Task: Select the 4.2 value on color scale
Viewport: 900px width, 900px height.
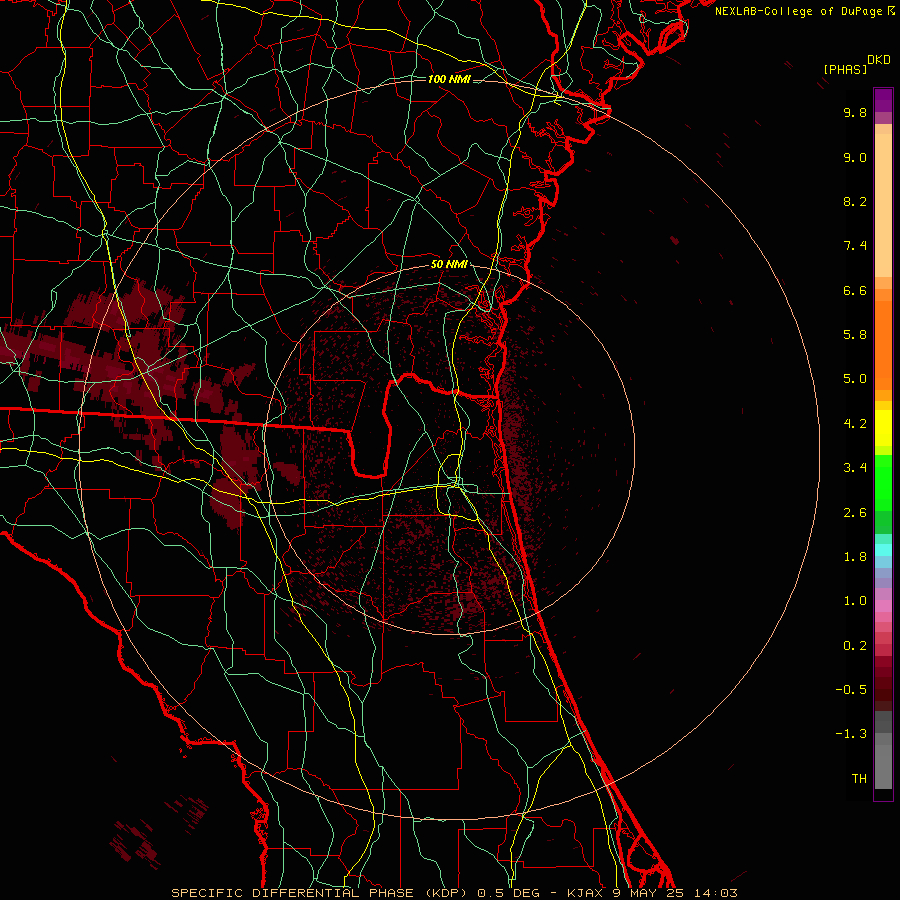Action: (x=855, y=424)
